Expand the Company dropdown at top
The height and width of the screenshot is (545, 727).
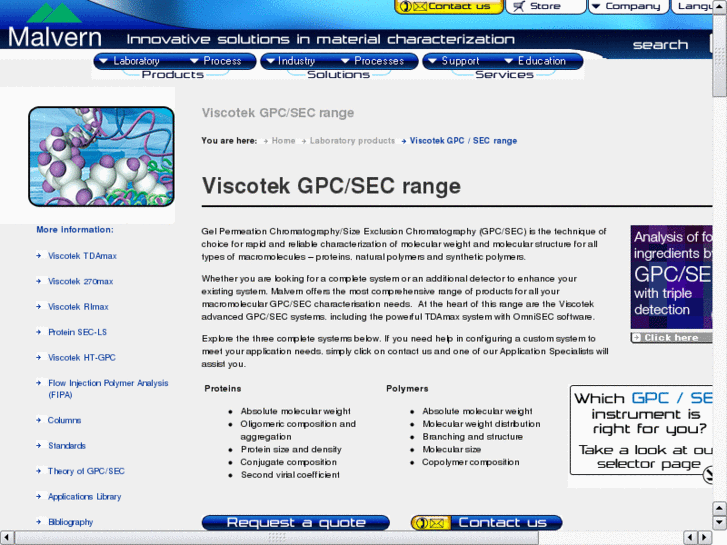628,6
